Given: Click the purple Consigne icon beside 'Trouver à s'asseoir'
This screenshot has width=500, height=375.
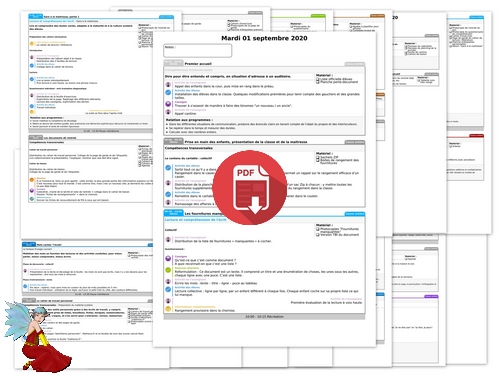Looking at the screenshot, I should pyautogui.click(x=168, y=104).
